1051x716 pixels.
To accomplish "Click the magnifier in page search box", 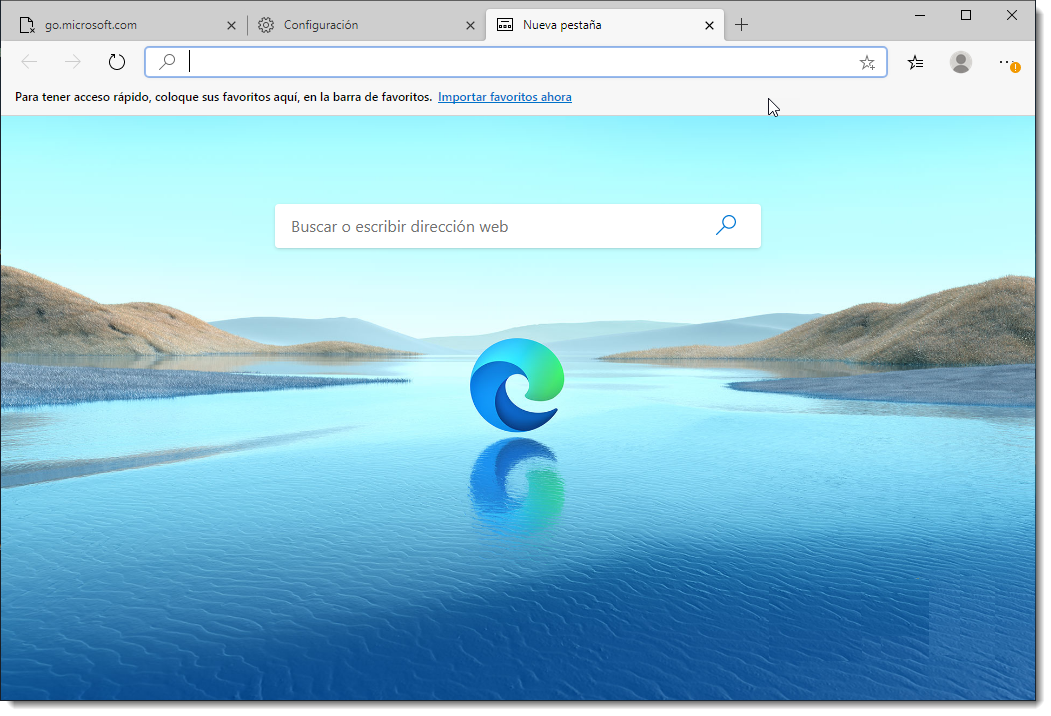I will [x=726, y=225].
